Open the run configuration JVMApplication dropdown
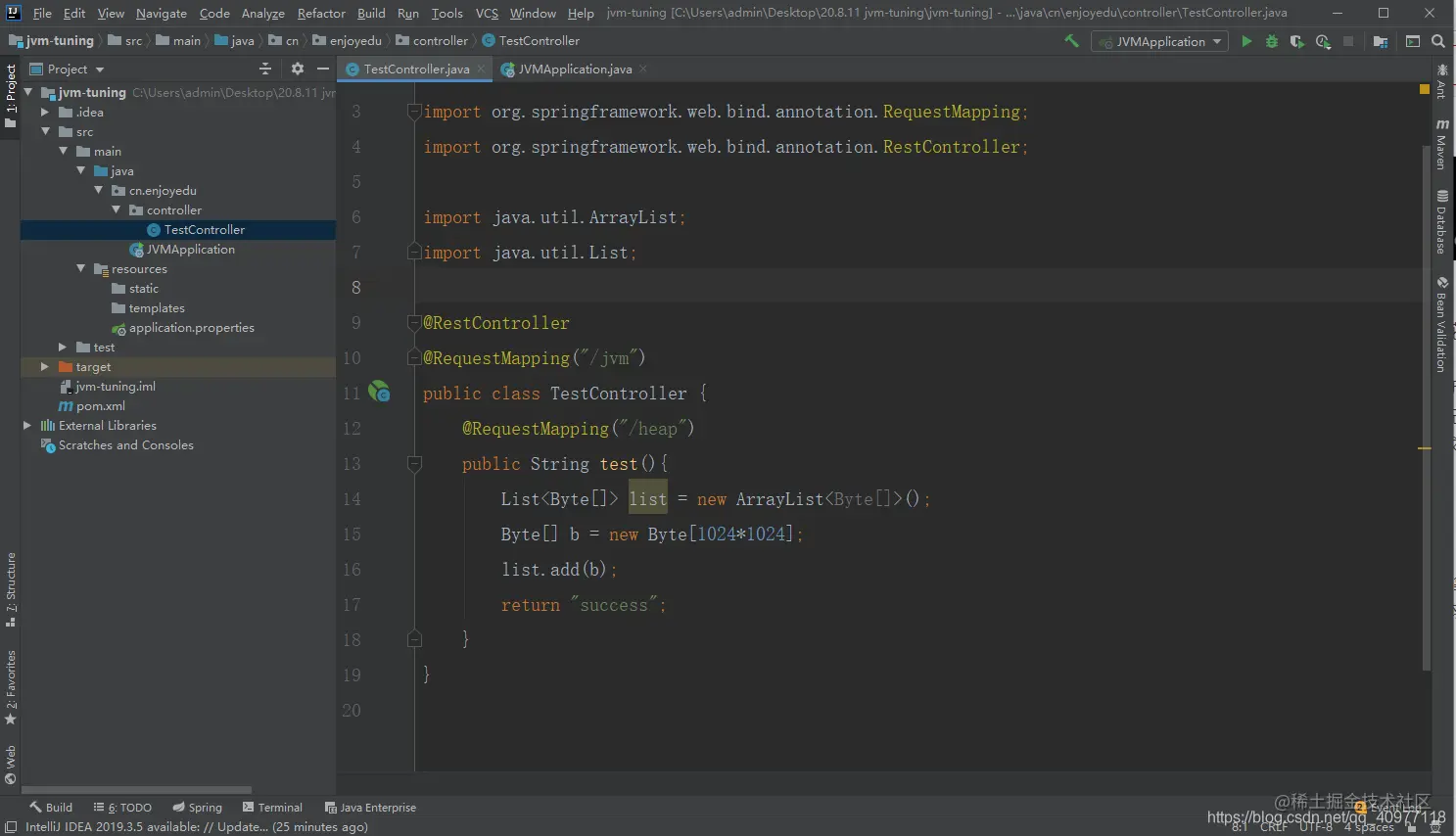The width and height of the screenshot is (1456, 836). coord(1159,41)
